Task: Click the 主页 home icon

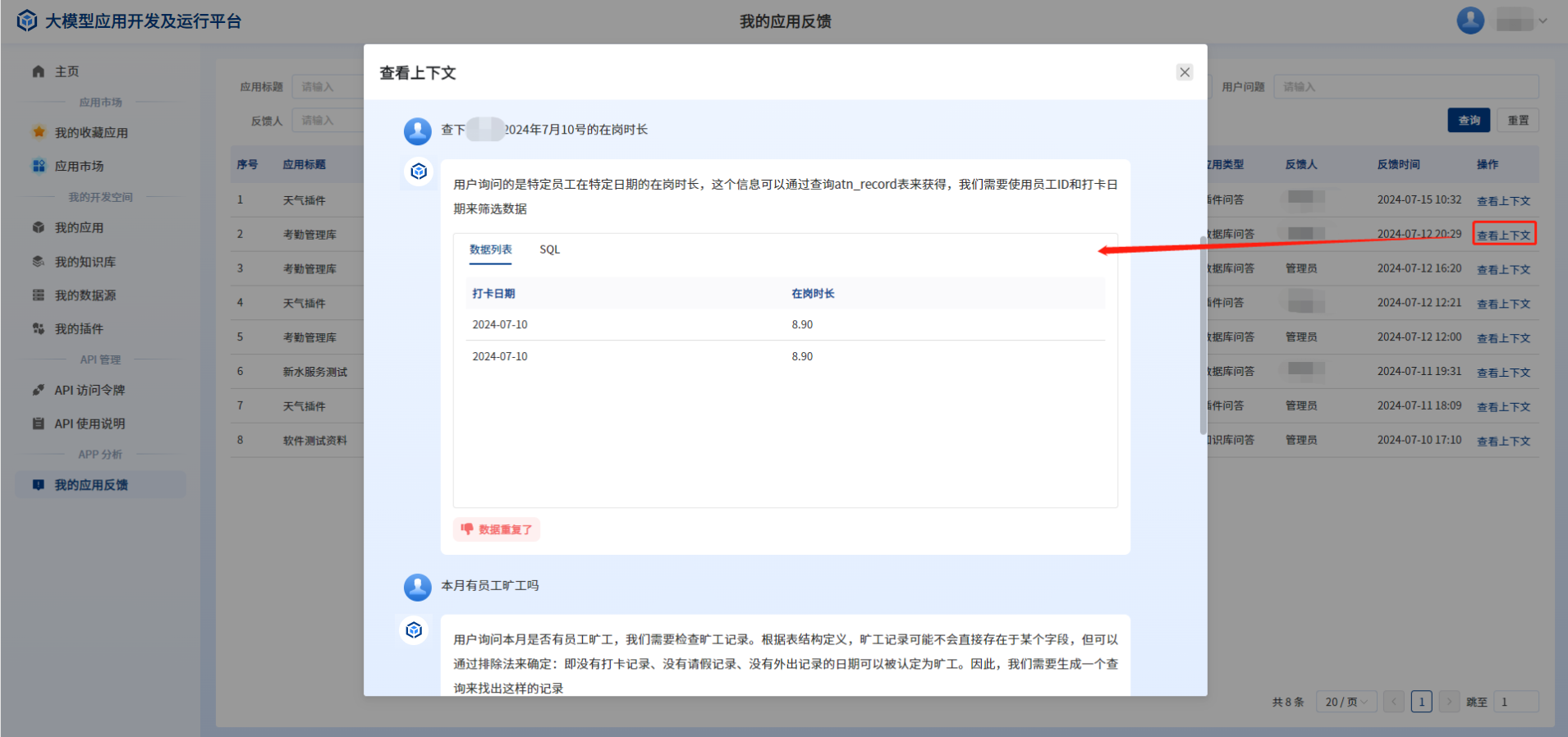Action: [39, 71]
